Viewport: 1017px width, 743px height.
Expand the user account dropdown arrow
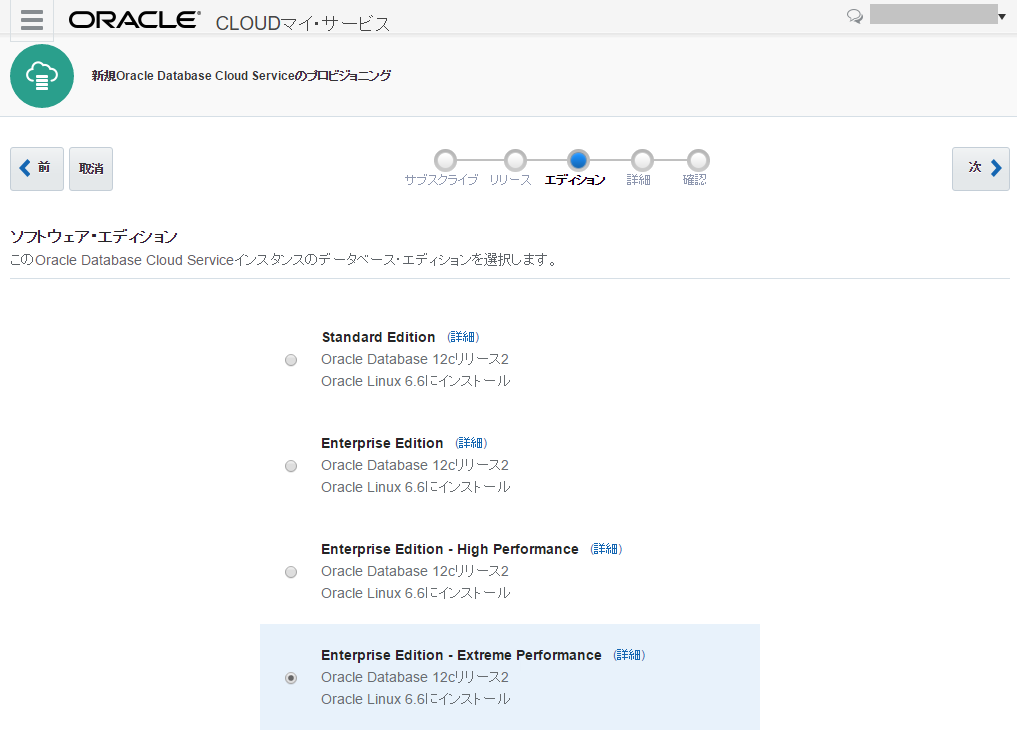point(1001,16)
